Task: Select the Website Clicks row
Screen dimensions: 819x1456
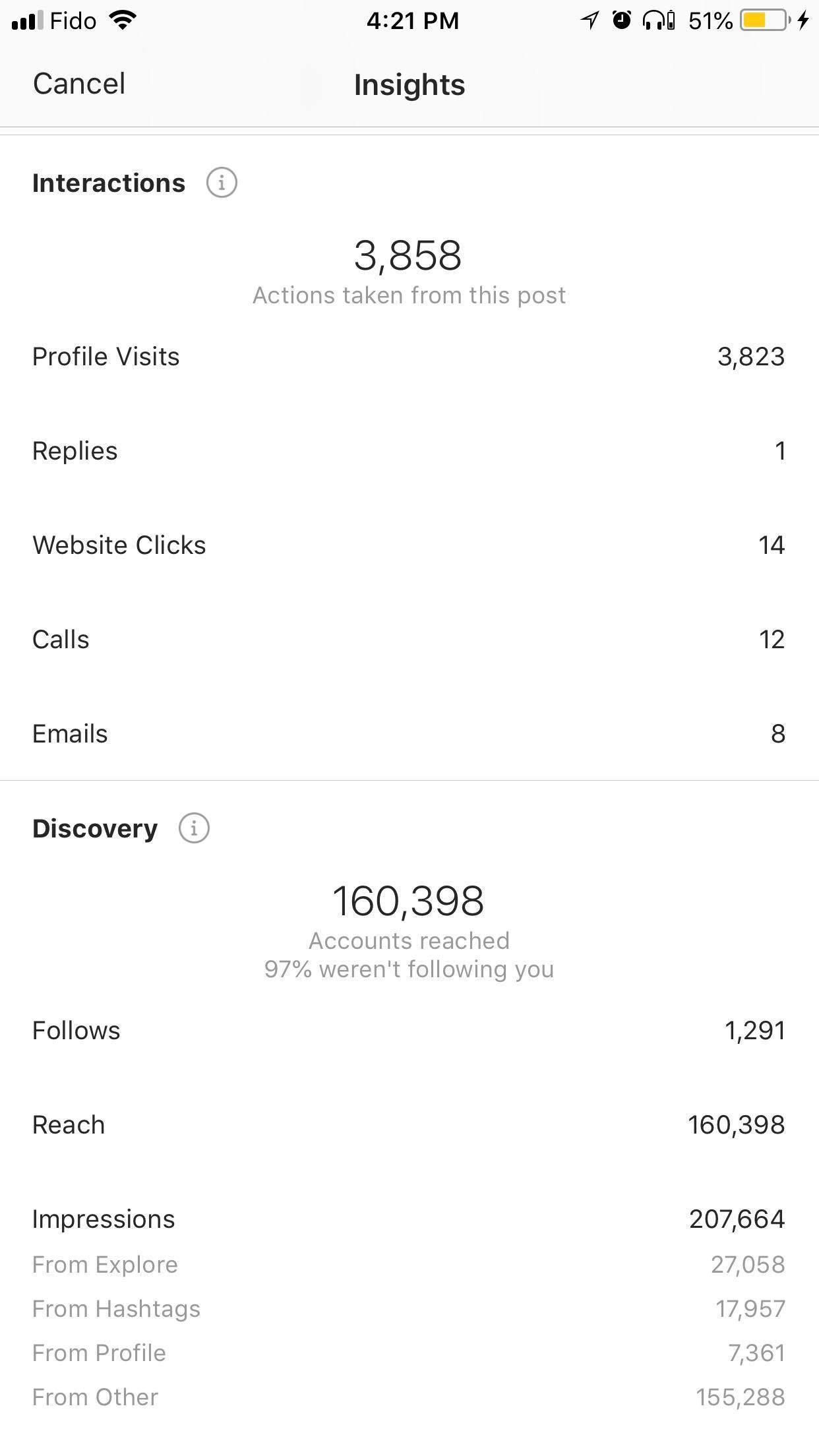Action: click(x=409, y=545)
